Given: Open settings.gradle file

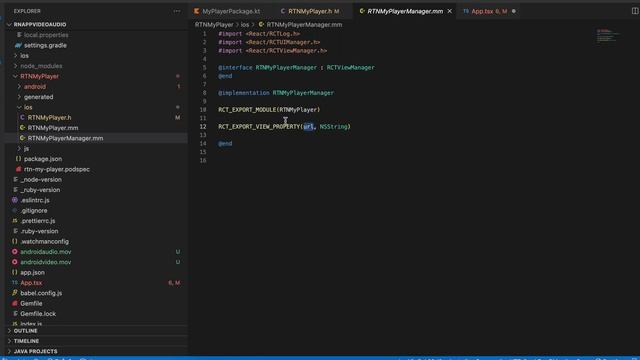Looking at the screenshot, I should point(45,45).
